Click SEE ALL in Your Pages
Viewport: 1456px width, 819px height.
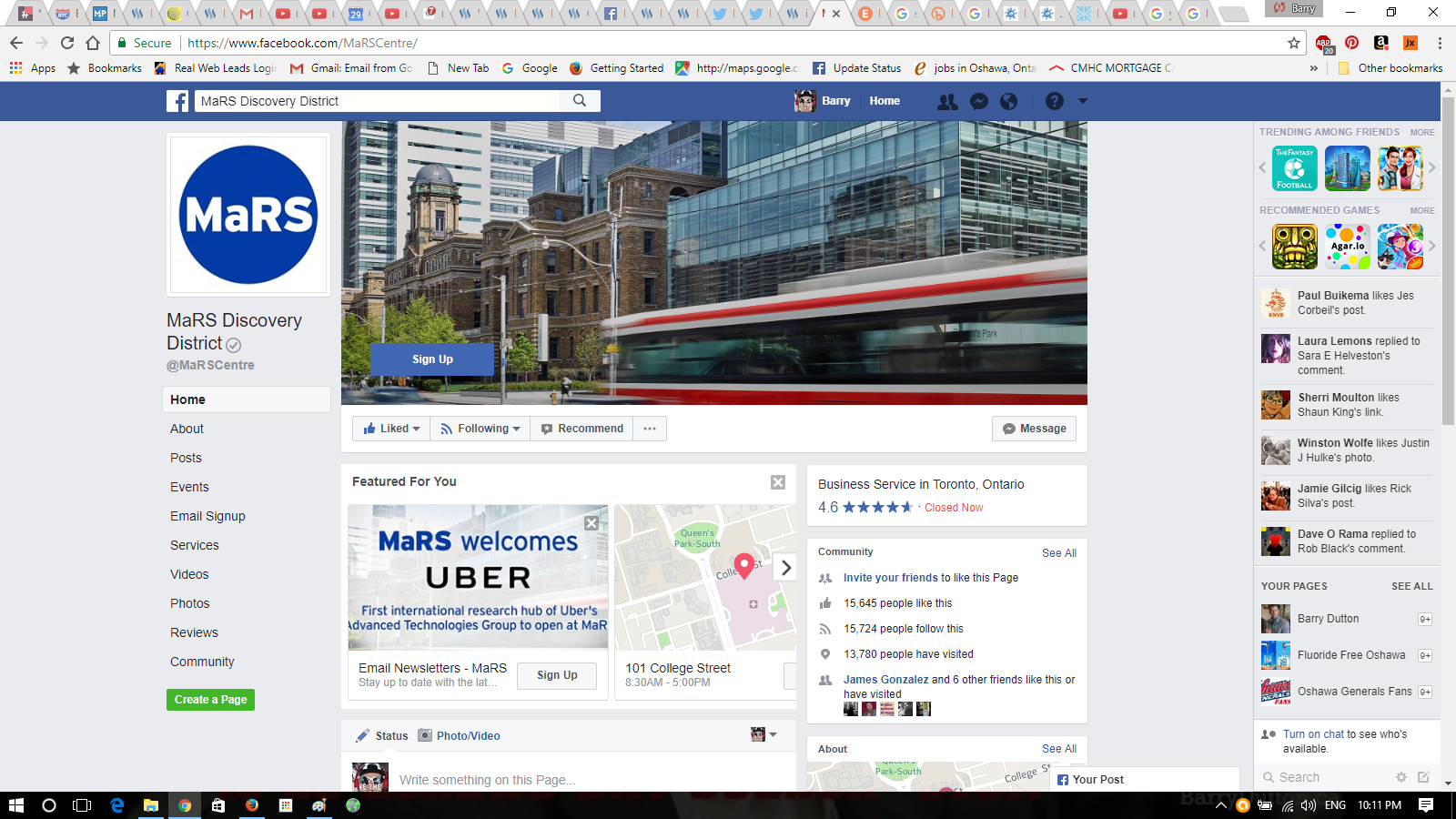coord(1411,587)
